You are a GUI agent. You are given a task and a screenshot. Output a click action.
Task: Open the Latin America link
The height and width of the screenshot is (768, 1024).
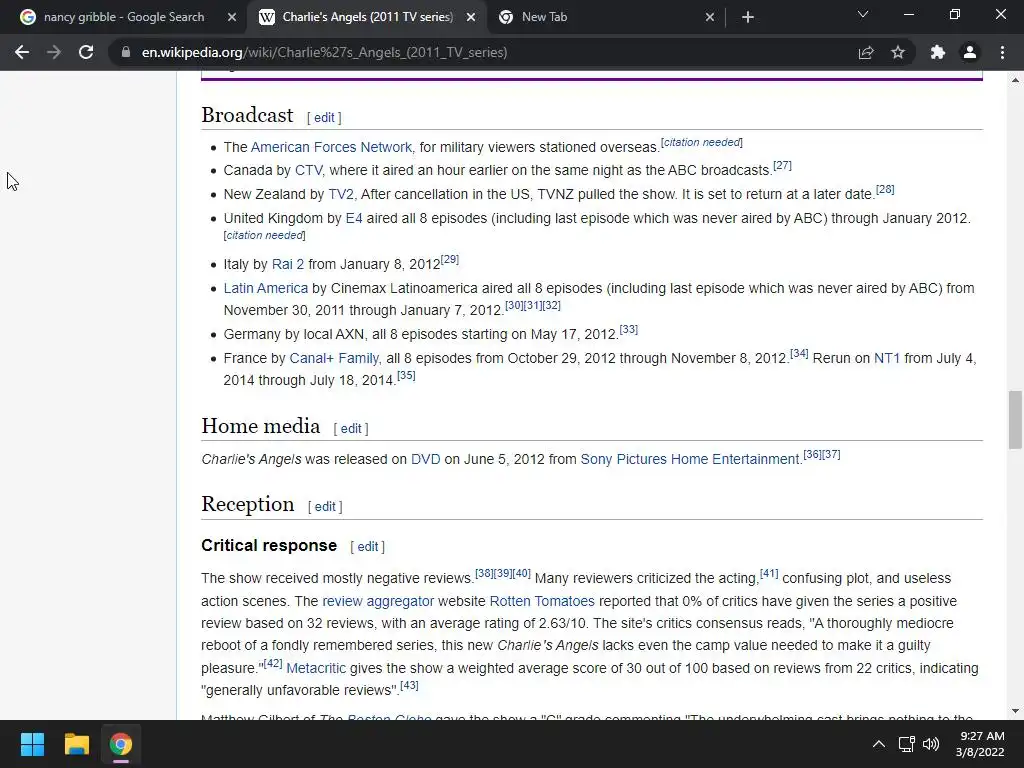266,288
